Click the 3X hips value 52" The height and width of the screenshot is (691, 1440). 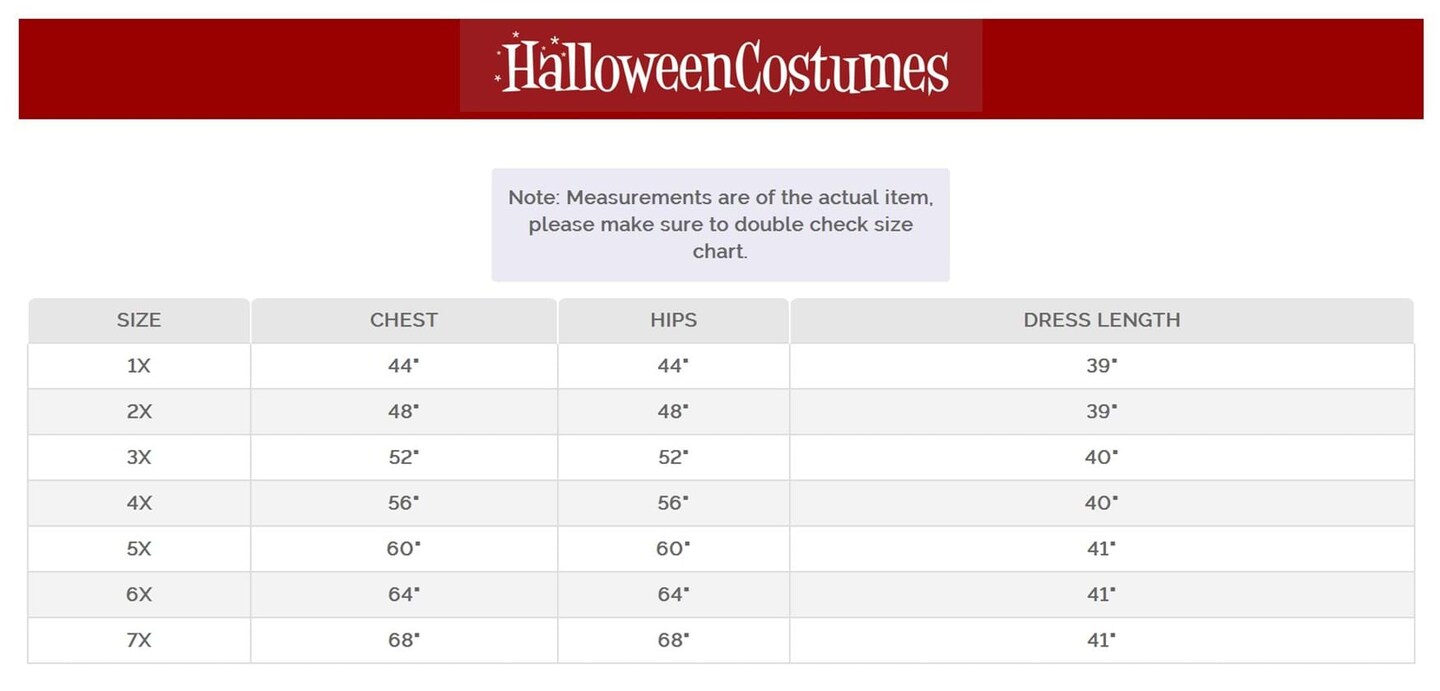(x=673, y=457)
